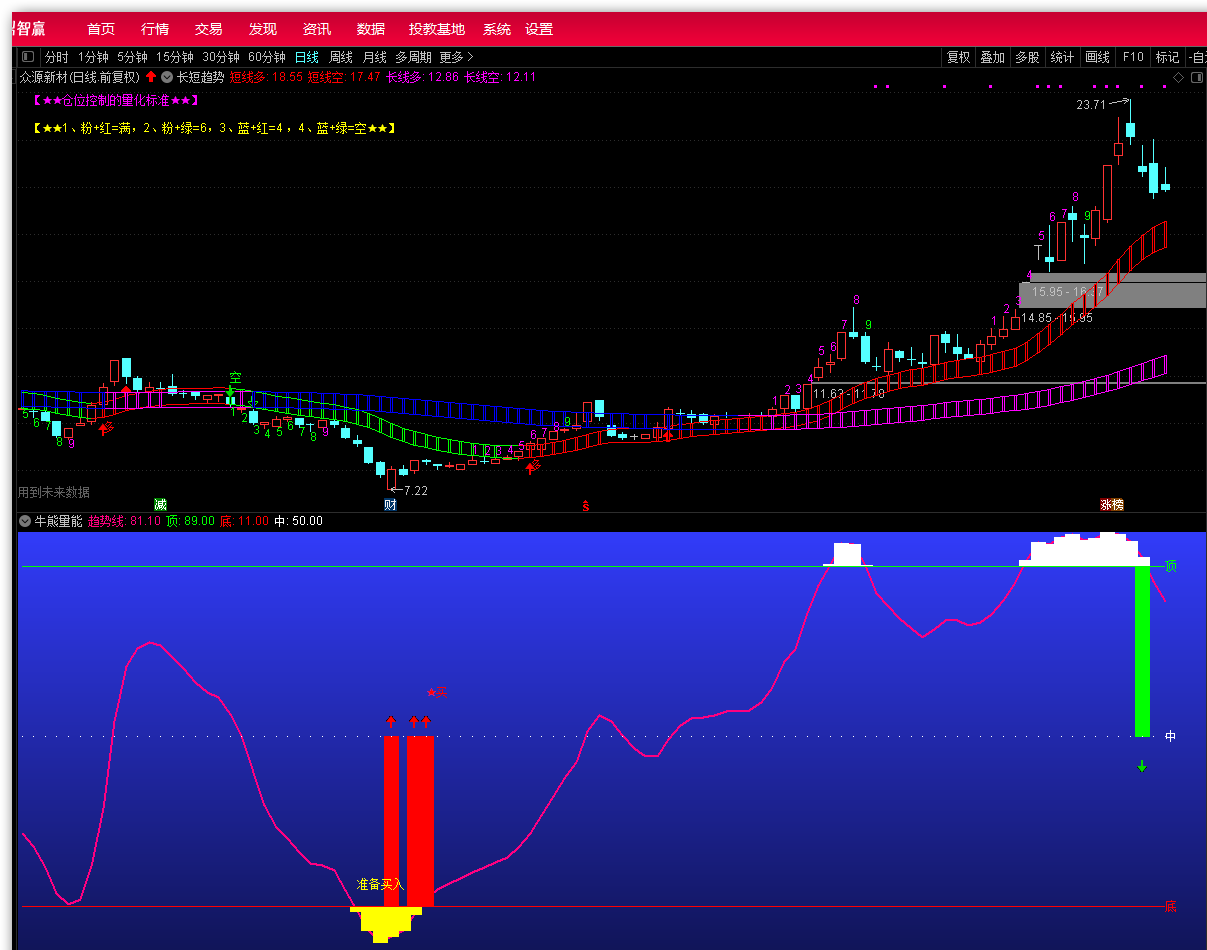The image size is (1207, 950).
Task: Click the 底: 11.00 value
Action: pos(244,521)
